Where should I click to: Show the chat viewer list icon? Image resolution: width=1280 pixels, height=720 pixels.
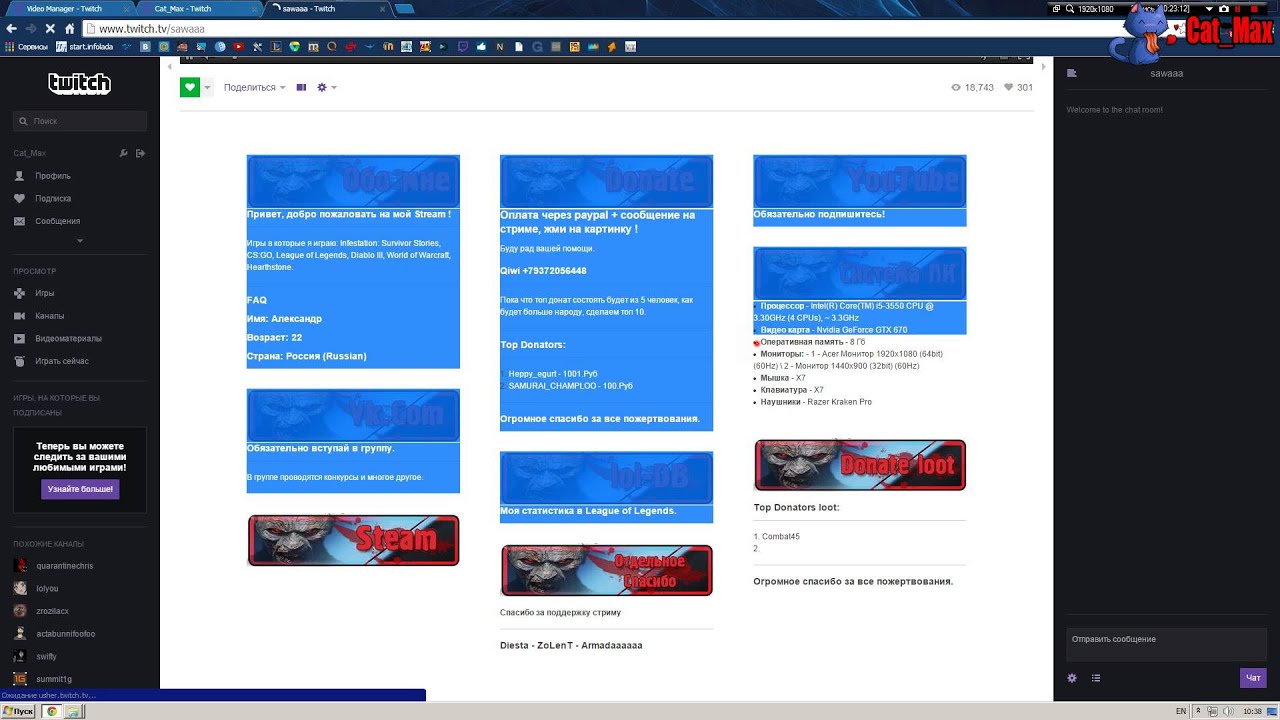coord(1096,678)
